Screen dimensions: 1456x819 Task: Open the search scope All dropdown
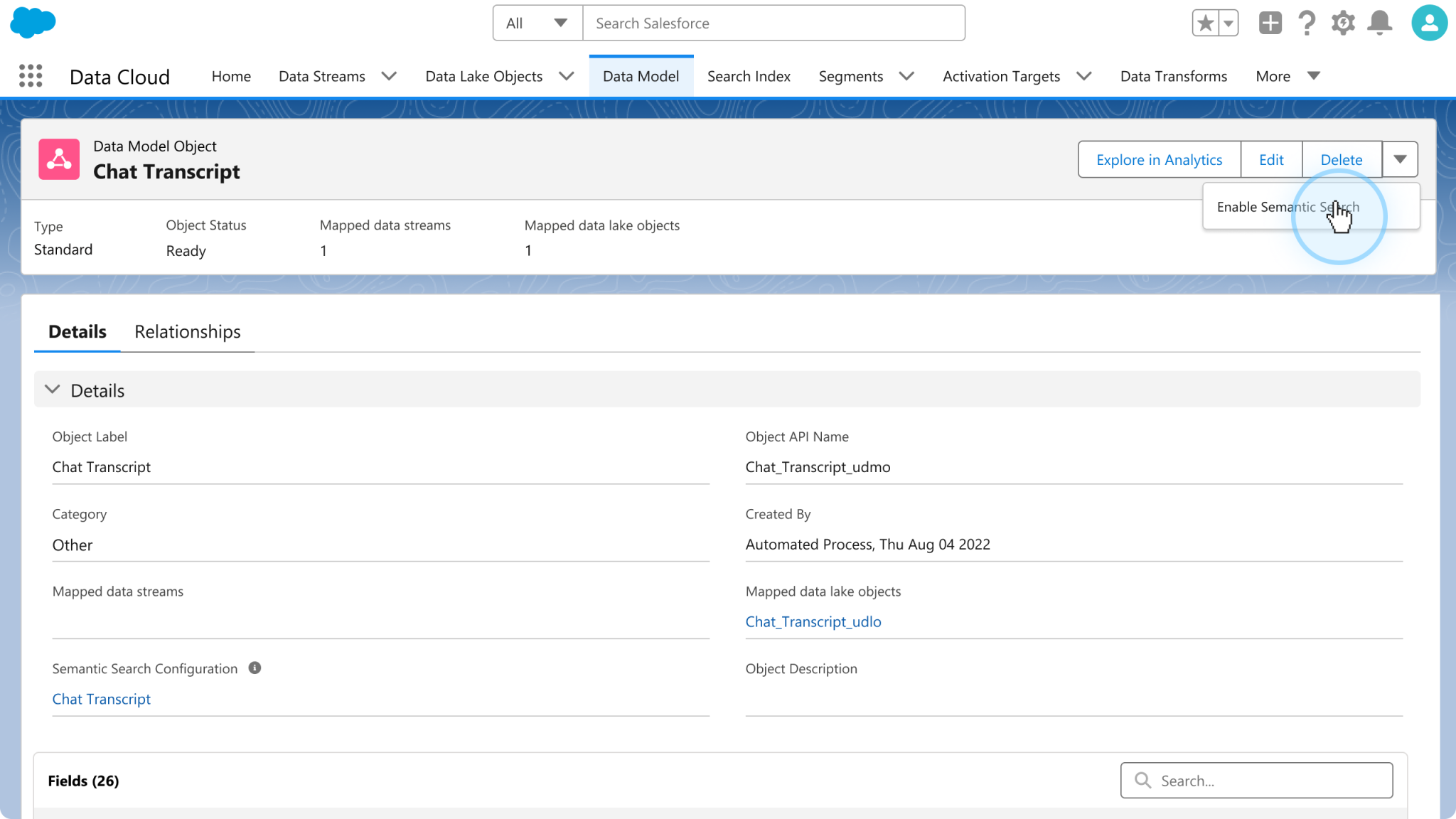pyautogui.click(x=537, y=22)
